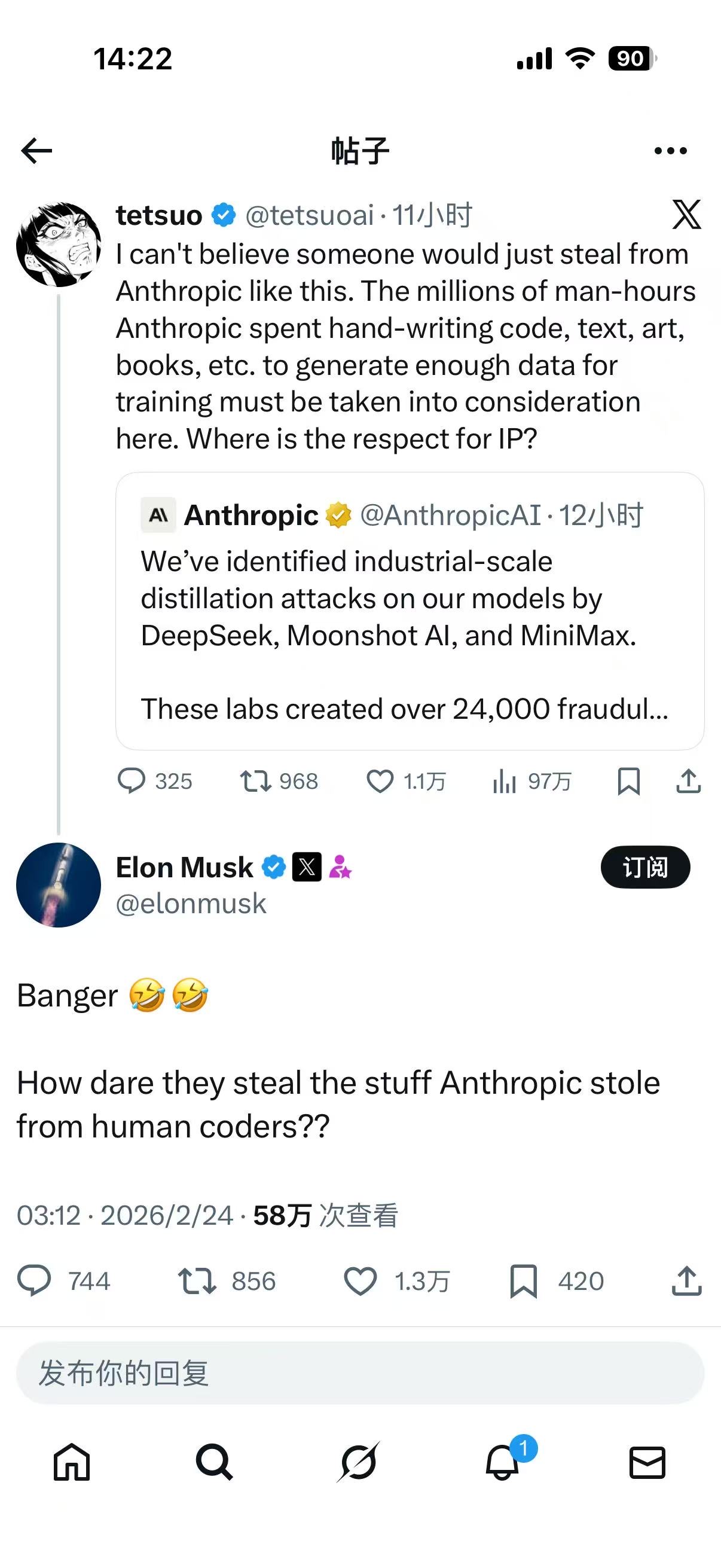This screenshot has height=1568, width=721.
Task: View analytics for tetsuo's post
Action: [505, 781]
